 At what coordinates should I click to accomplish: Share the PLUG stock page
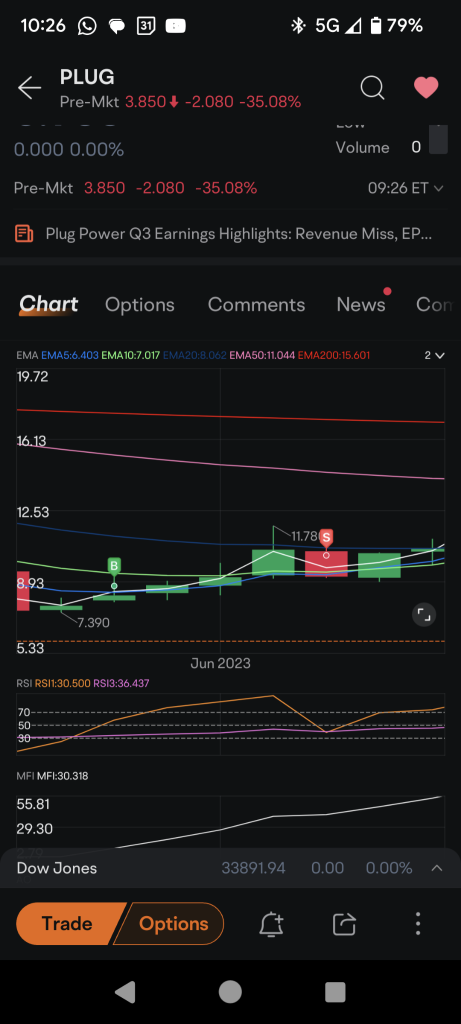(343, 924)
